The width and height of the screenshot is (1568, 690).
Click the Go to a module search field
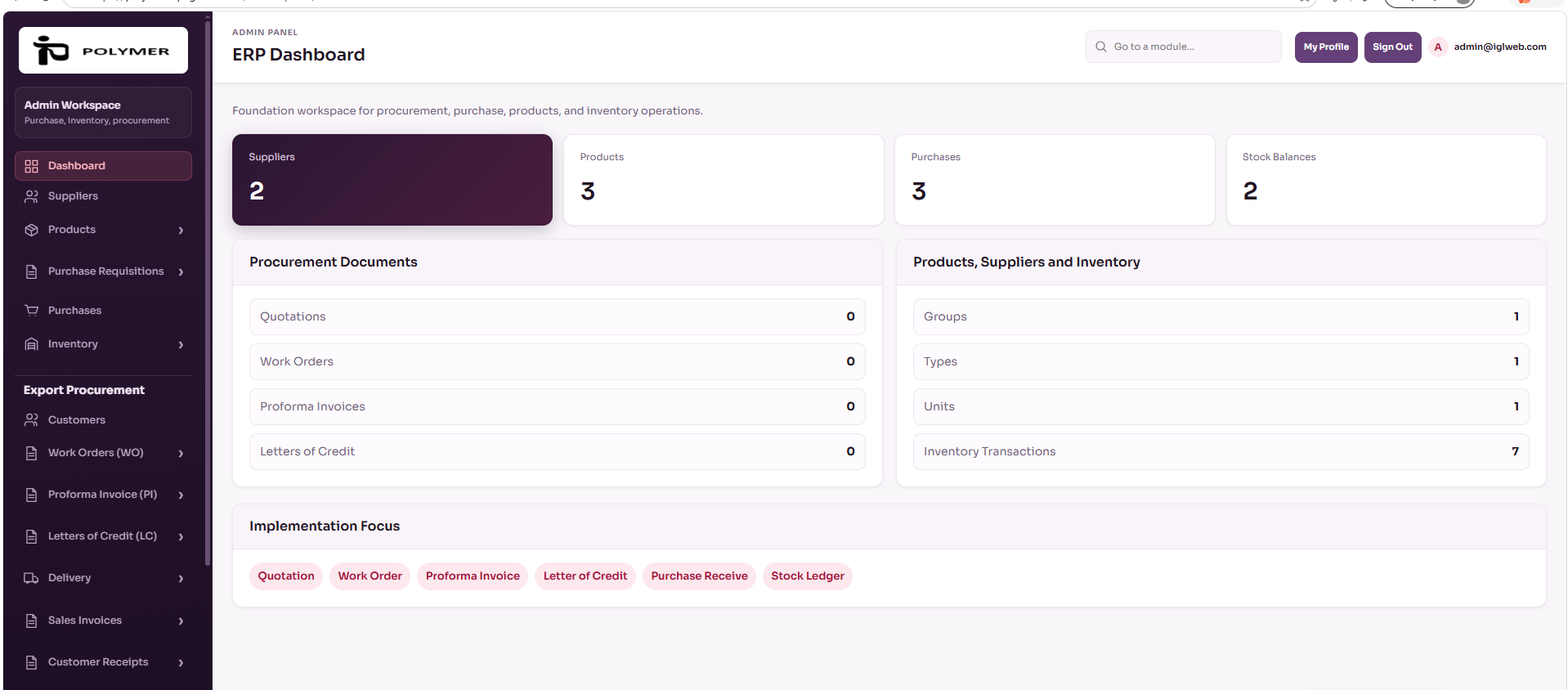pos(1183,47)
